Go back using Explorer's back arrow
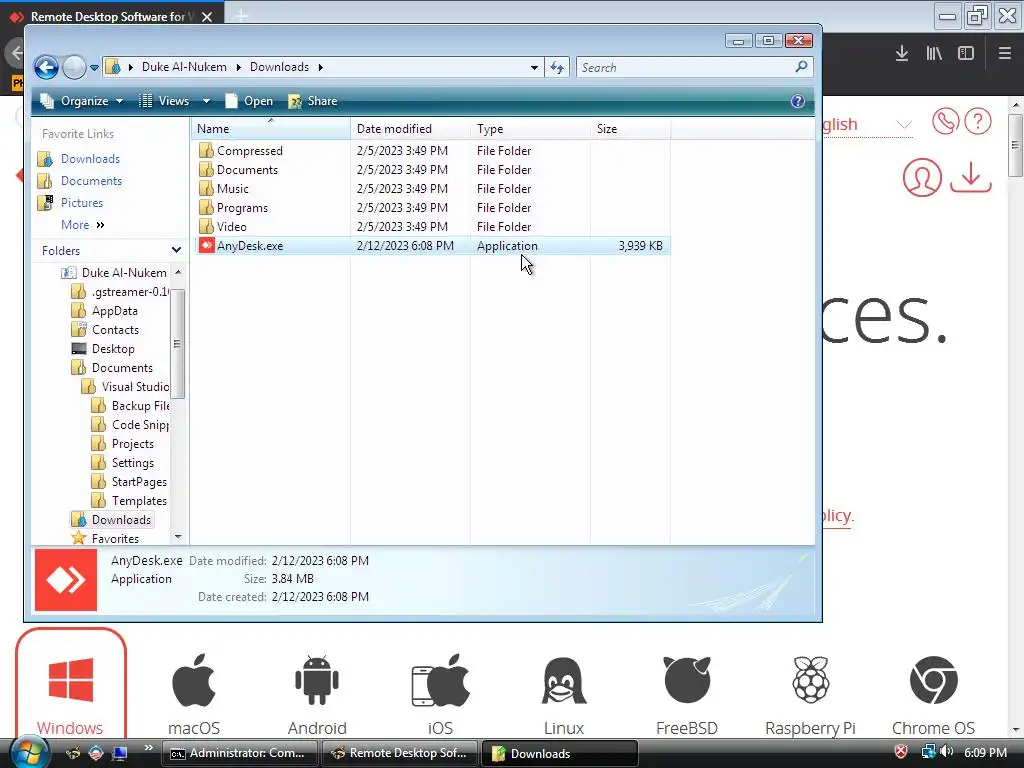 [46, 67]
